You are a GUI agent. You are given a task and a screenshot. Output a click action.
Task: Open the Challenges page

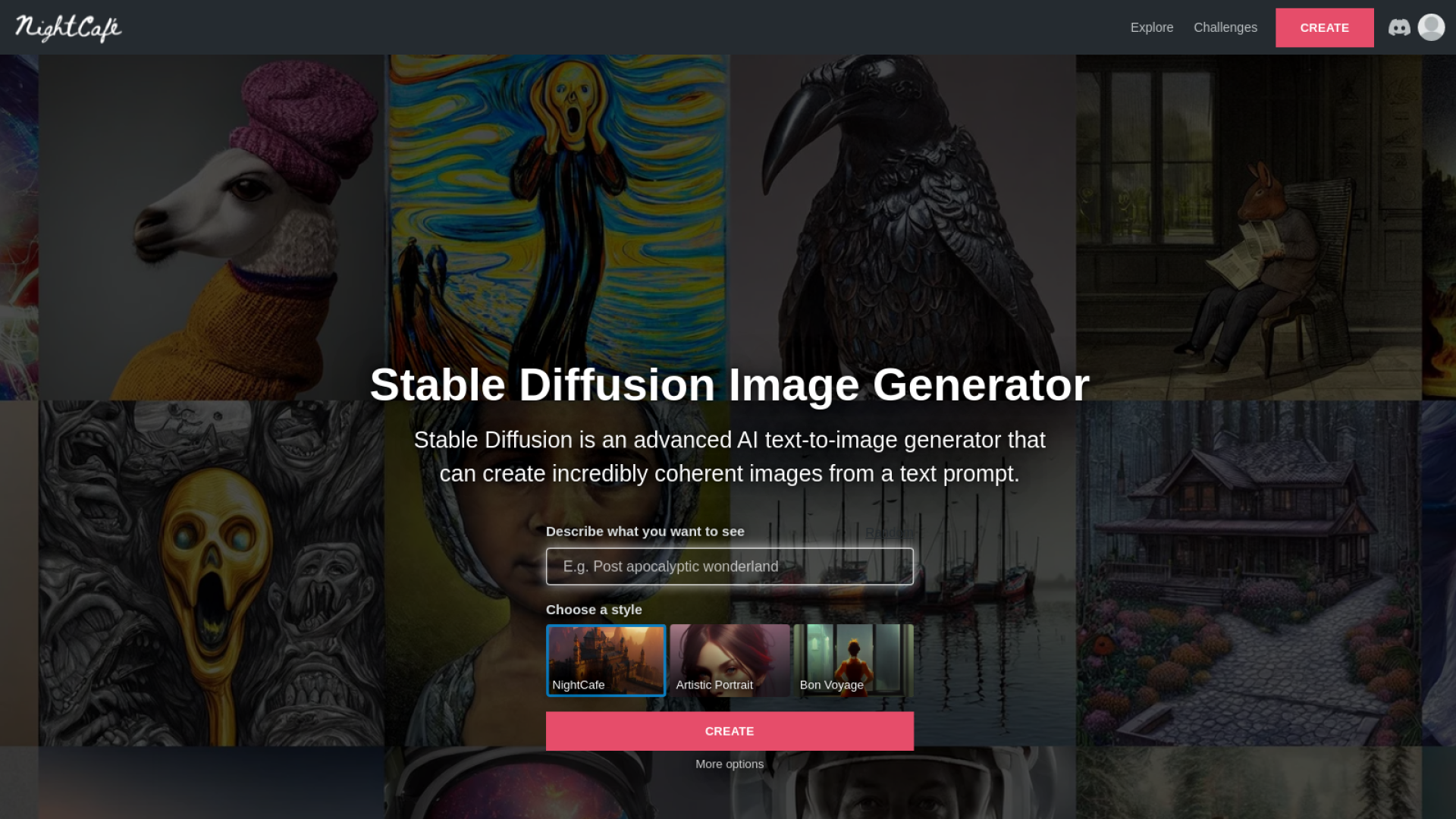[1225, 27]
